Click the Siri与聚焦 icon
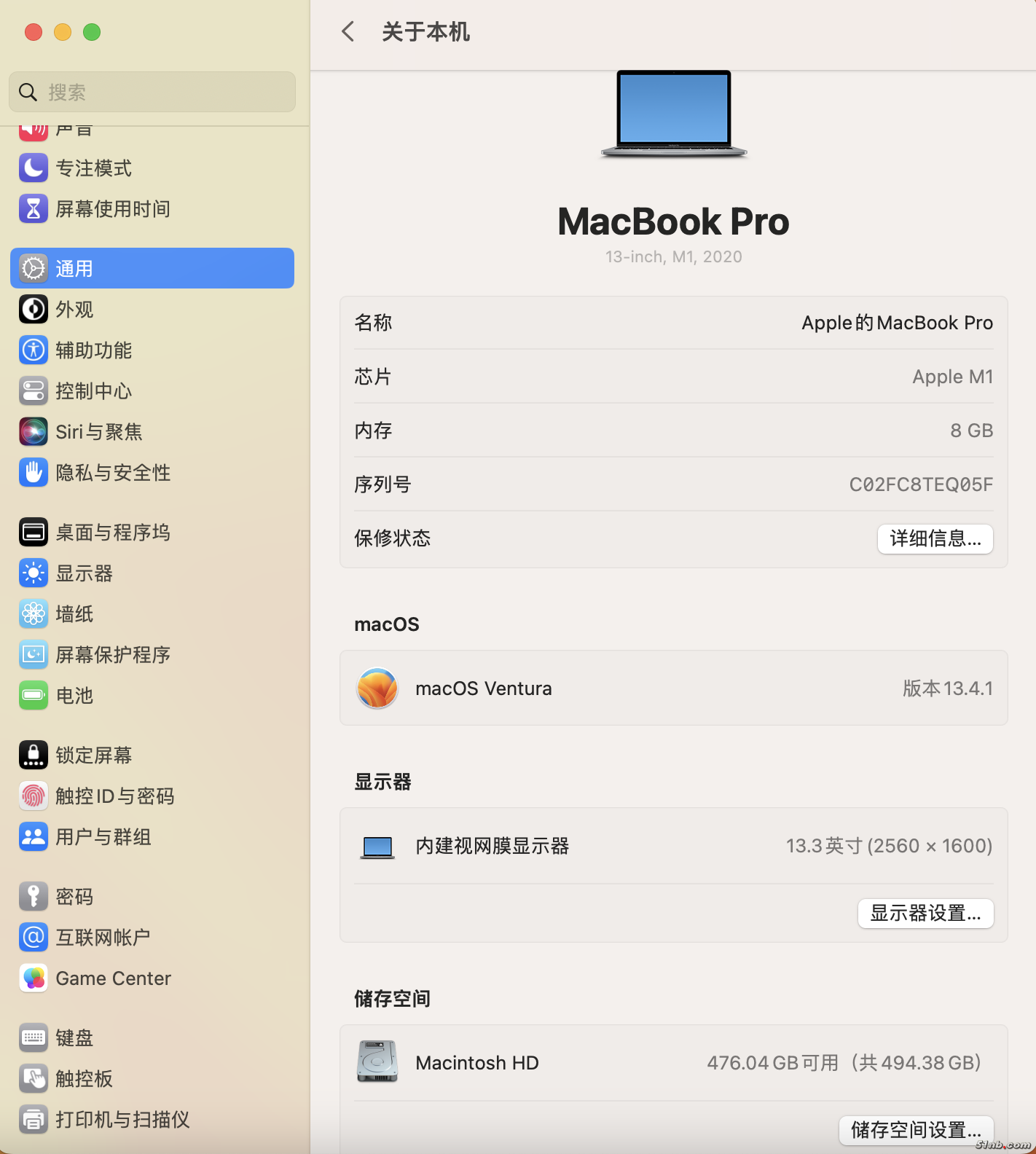1036x1154 pixels. coord(34,432)
